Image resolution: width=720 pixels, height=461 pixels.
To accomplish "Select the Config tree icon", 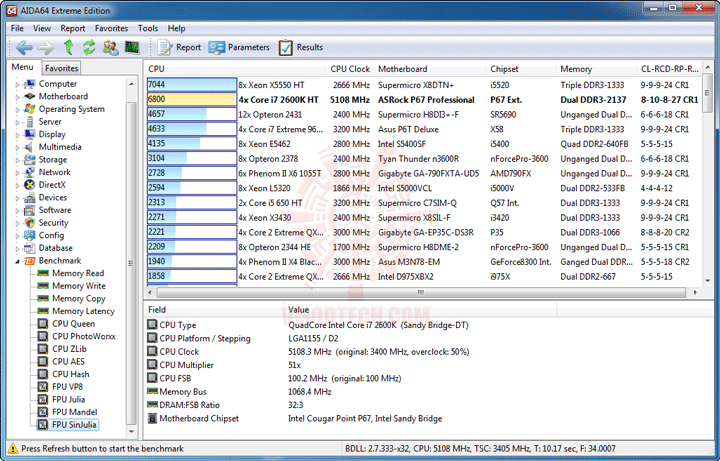I will (x=30, y=236).
